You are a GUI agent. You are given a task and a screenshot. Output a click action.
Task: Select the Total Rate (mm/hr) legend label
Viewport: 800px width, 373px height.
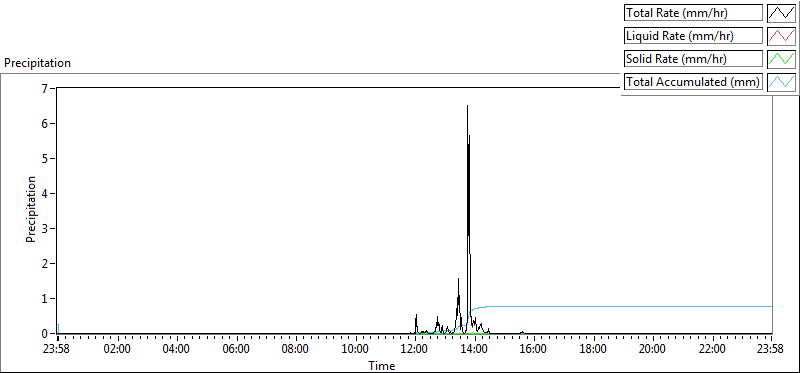(693, 13)
